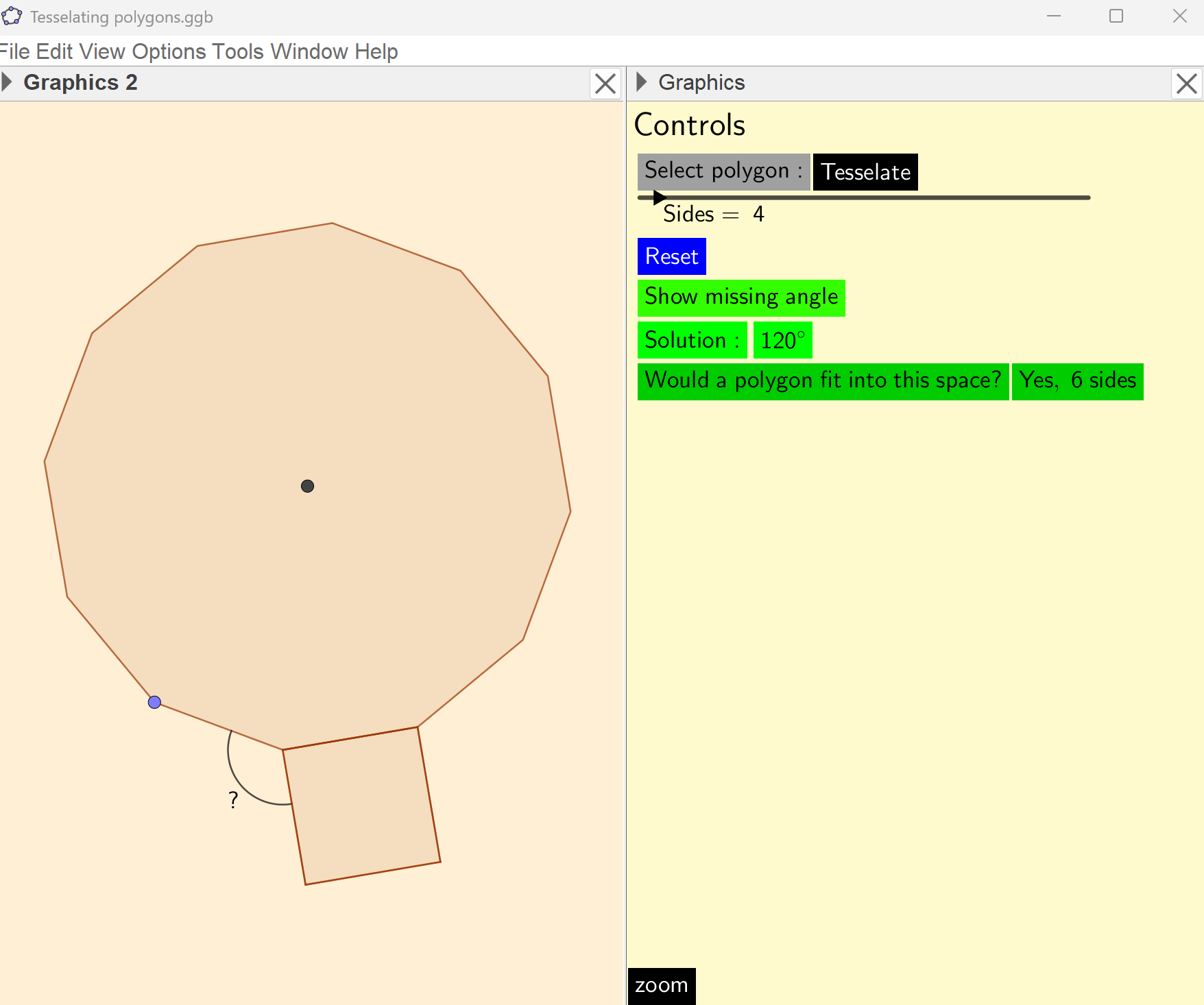The image size is (1204, 1005).
Task: Close the Graphics controls panel
Action: coord(1186,84)
